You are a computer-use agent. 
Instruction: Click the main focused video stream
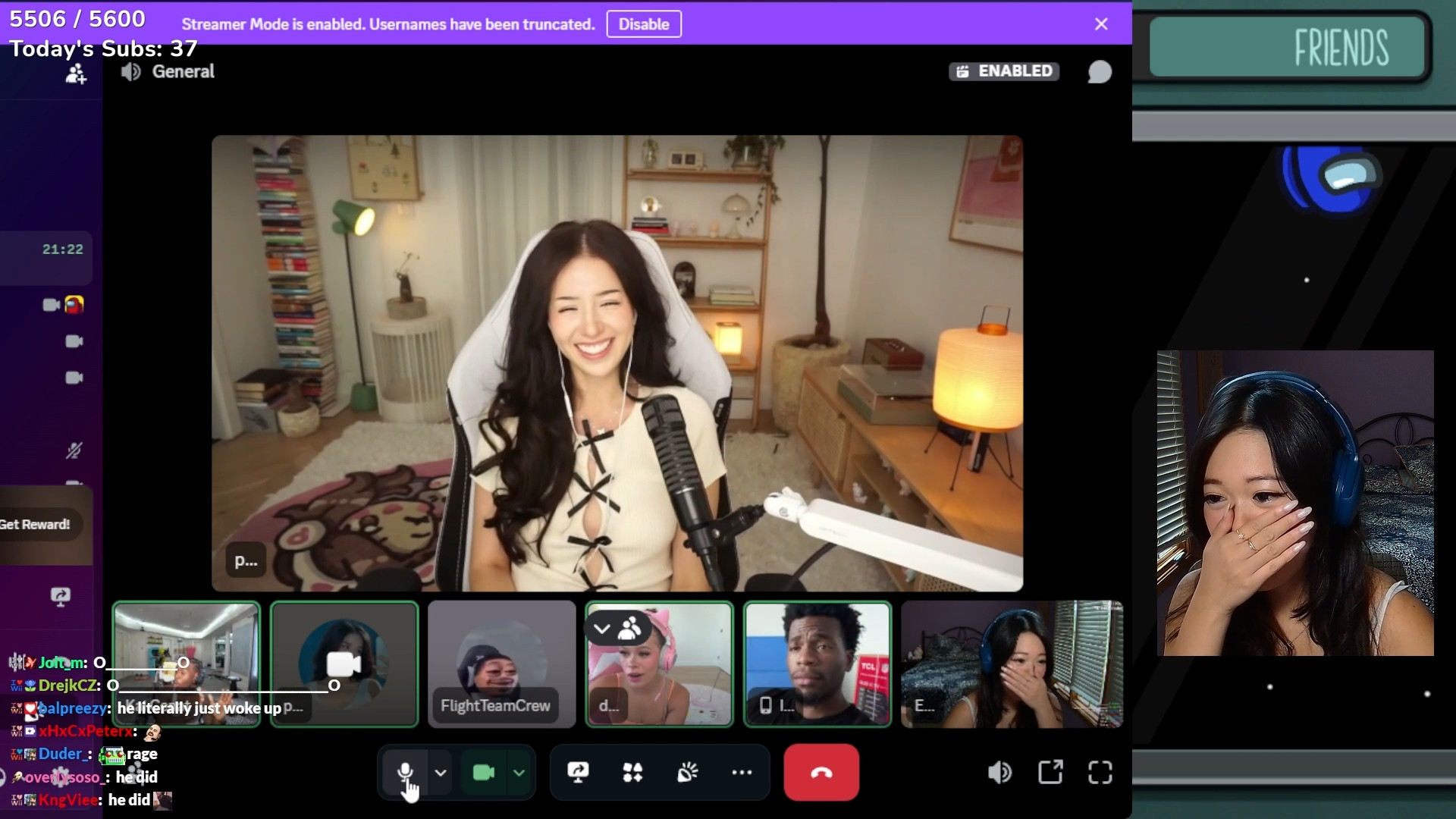pos(617,363)
